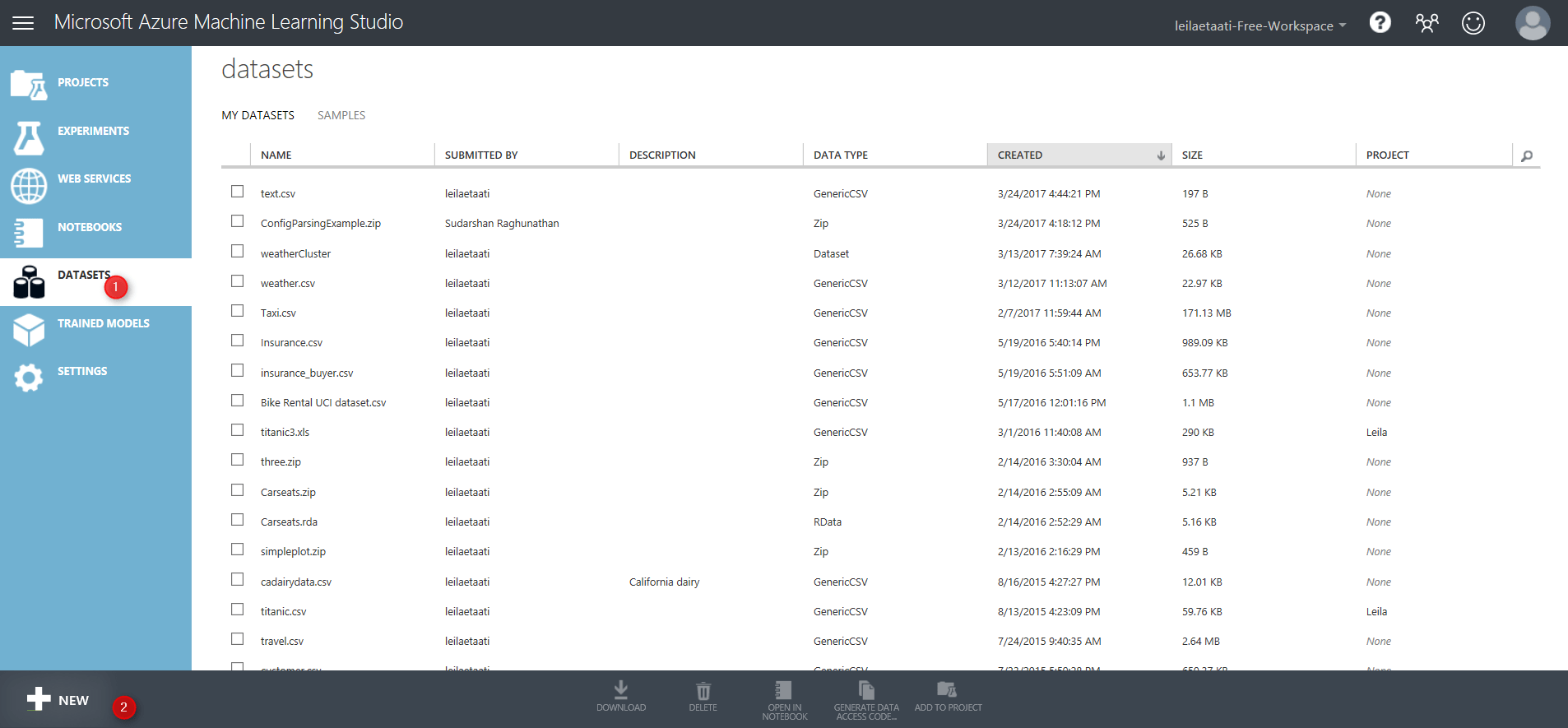Check the box for simpleplot.zip

click(238, 549)
